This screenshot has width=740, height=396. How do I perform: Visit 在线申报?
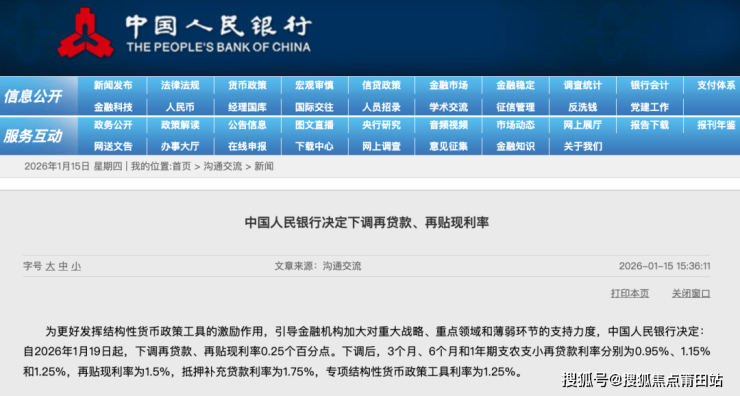(247, 146)
